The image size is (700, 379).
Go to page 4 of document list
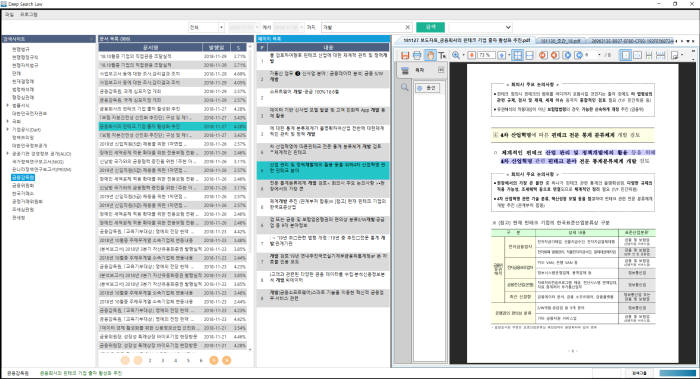(175, 360)
